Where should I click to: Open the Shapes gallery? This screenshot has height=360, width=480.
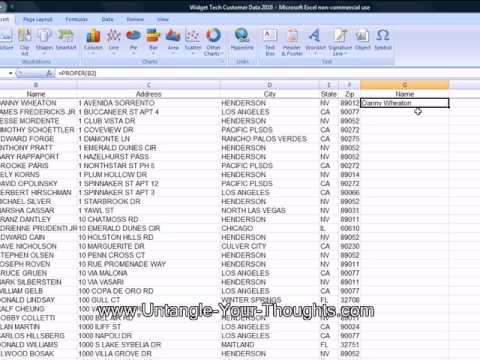click(x=44, y=39)
